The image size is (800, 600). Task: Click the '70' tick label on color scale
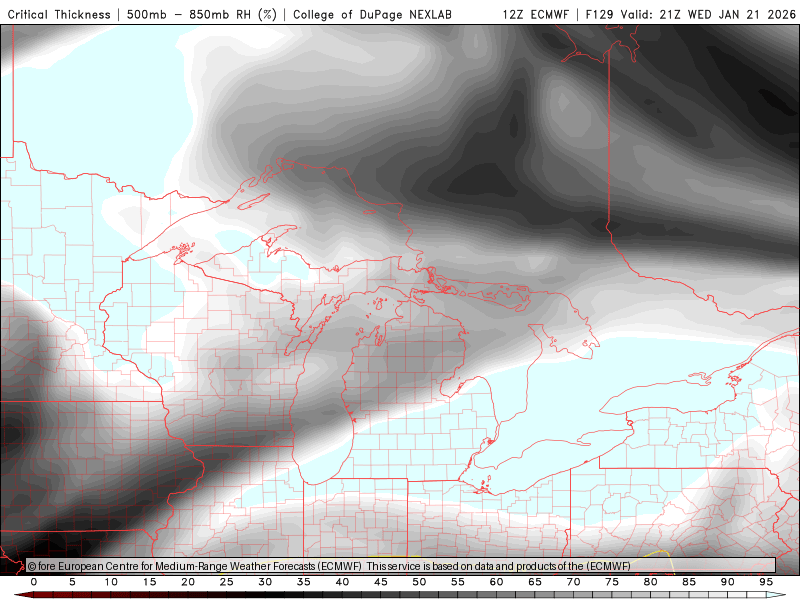[x=573, y=582]
